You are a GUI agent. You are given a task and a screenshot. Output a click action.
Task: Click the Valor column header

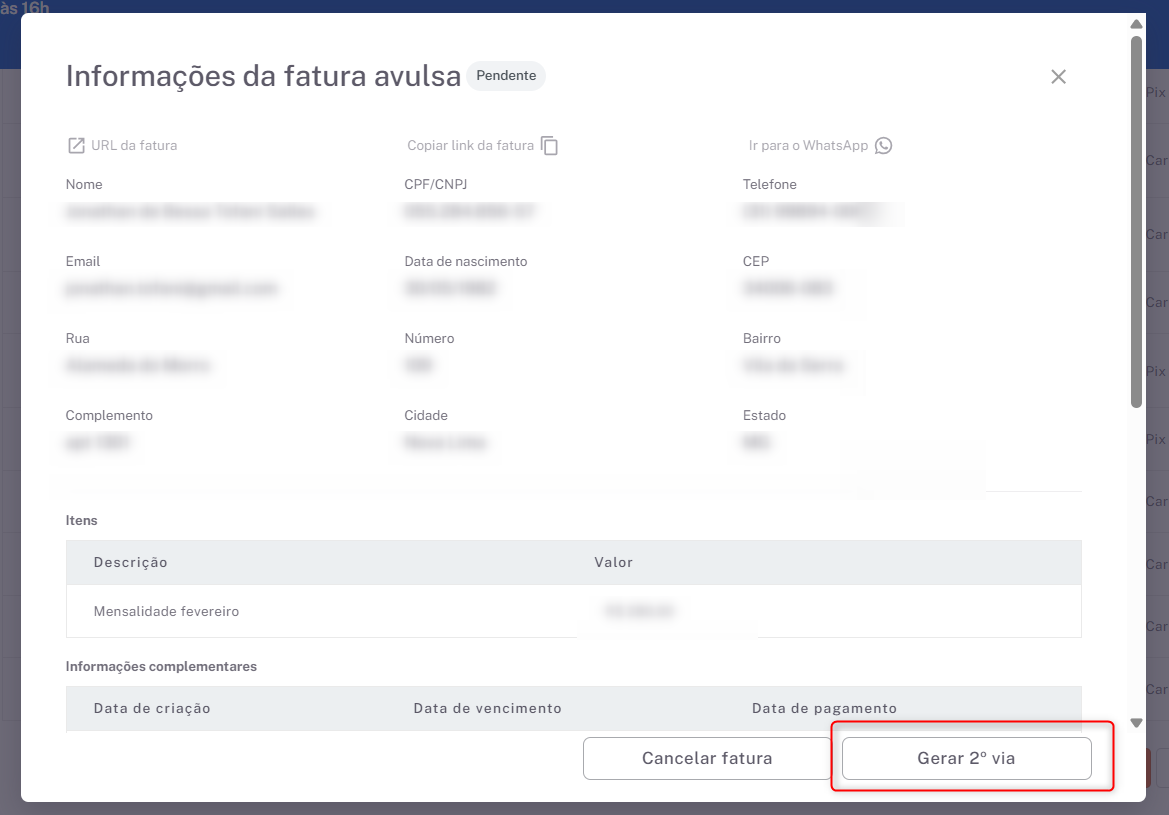point(613,563)
